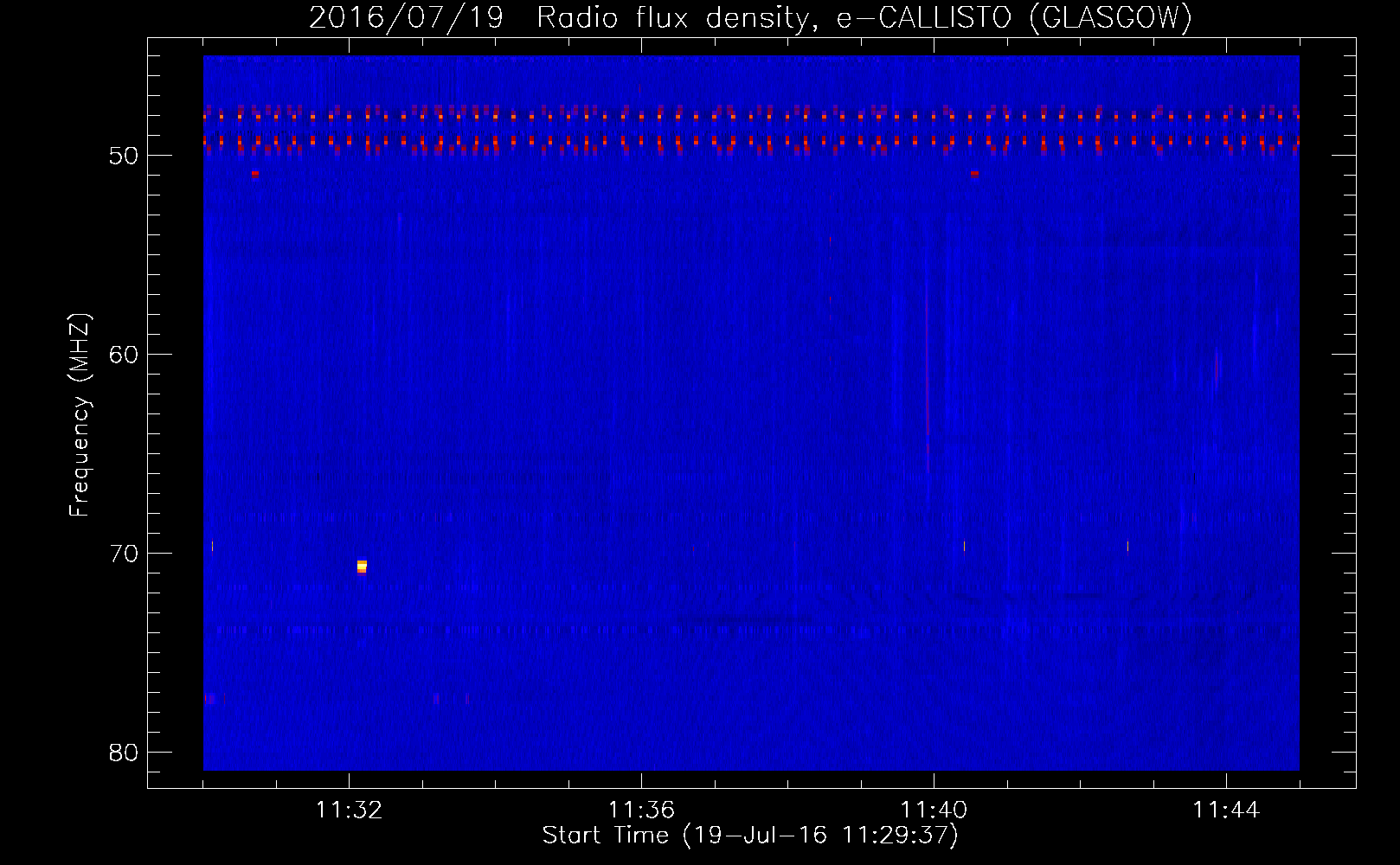
Task: Click the 50 MHz frequency tick label
Action: click(x=124, y=156)
